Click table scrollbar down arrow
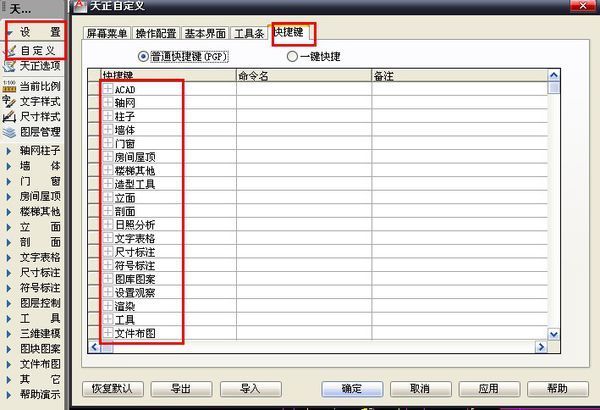Viewport: 600px width, 410px height. click(554, 335)
